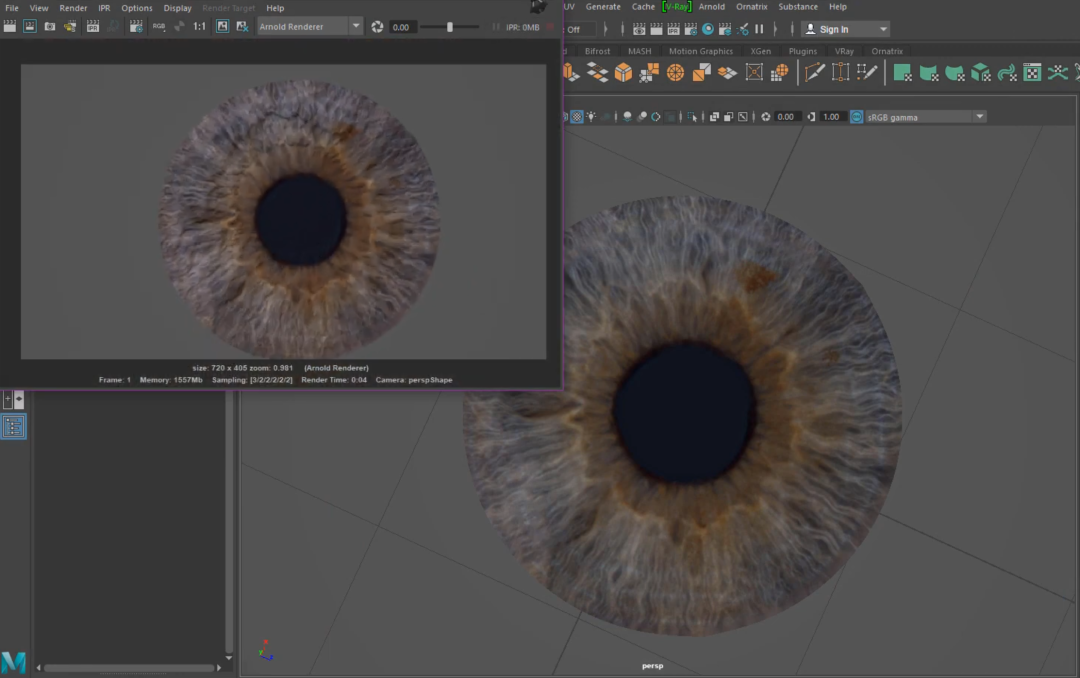Viewport: 1080px width, 678px height.
Task: Click the Outliner icon in left sidebar
Action: [14, 427]
